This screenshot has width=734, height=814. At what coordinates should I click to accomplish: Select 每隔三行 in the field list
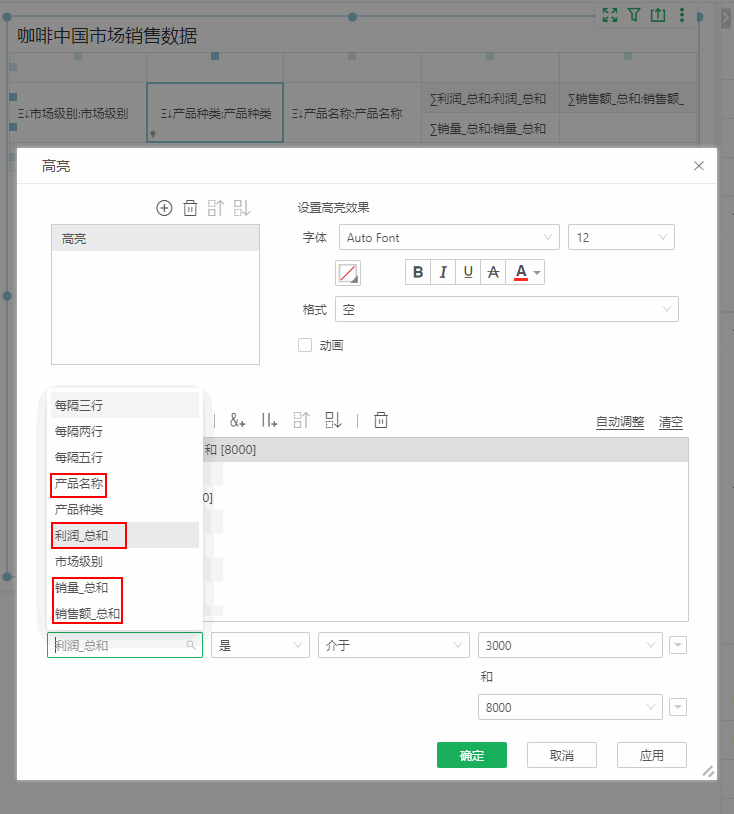pyautogui.click(x=125, y=405)
